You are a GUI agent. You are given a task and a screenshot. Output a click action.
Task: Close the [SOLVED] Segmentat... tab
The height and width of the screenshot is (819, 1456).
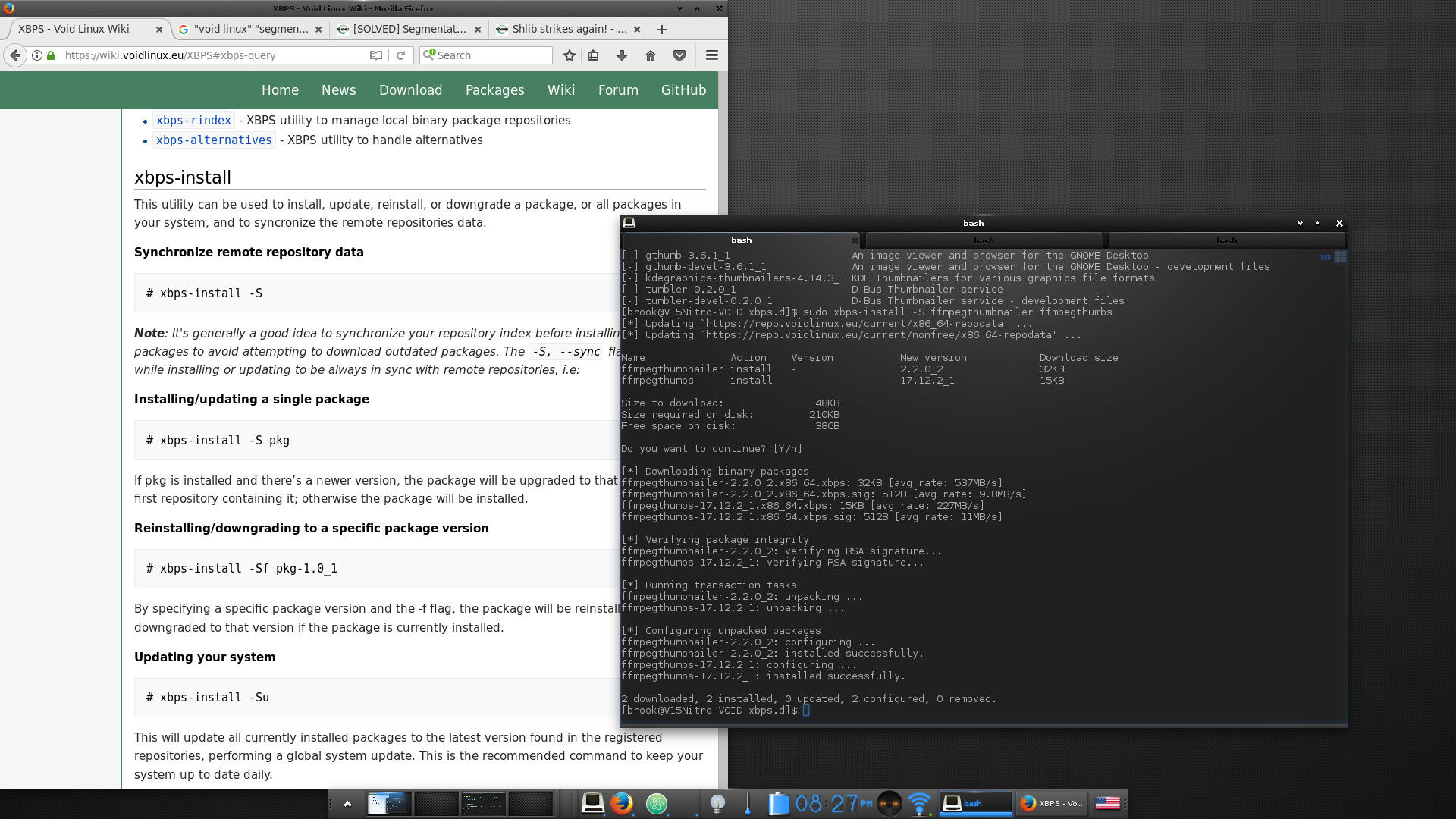478,30
